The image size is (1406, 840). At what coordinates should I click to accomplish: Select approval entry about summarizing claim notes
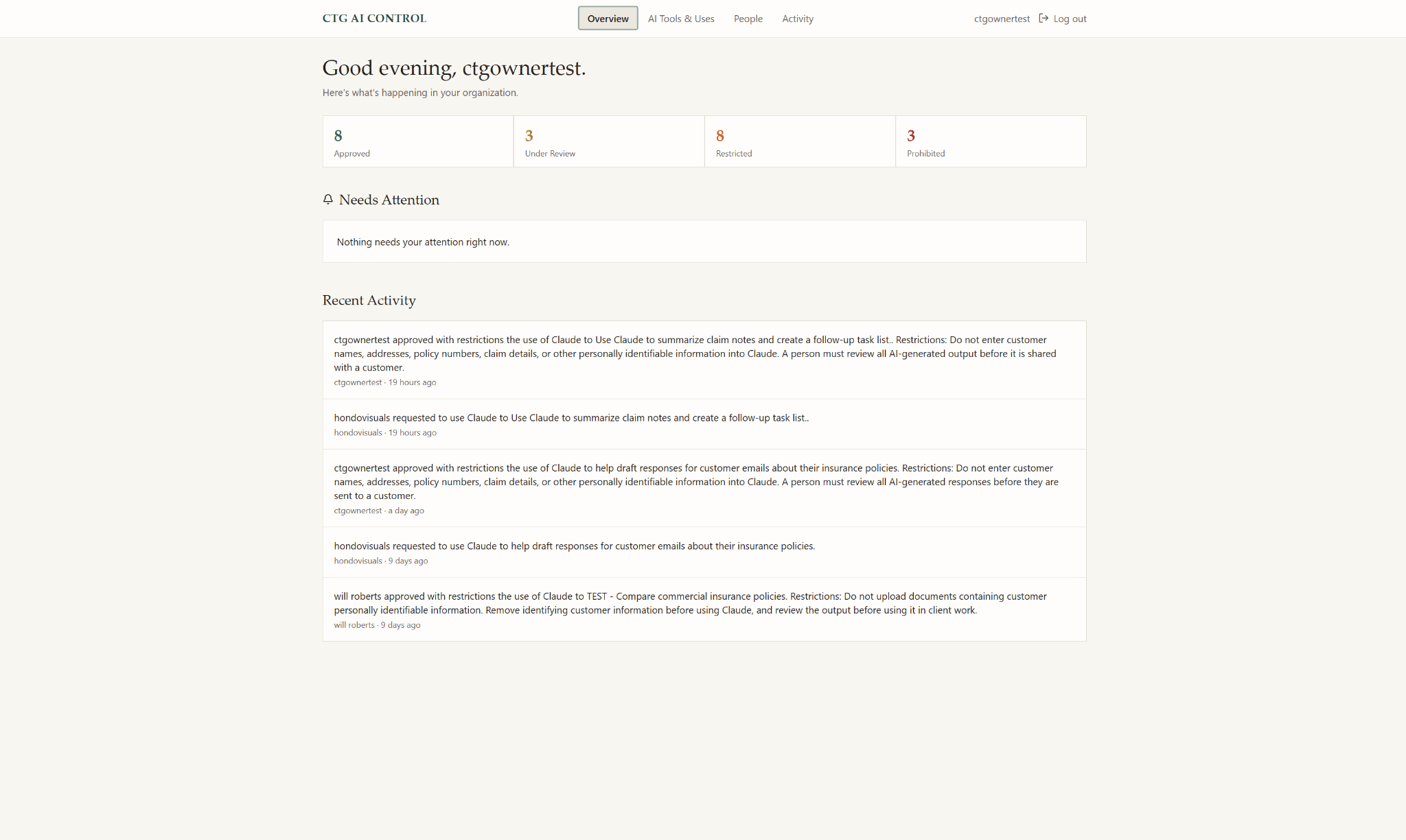704,360
